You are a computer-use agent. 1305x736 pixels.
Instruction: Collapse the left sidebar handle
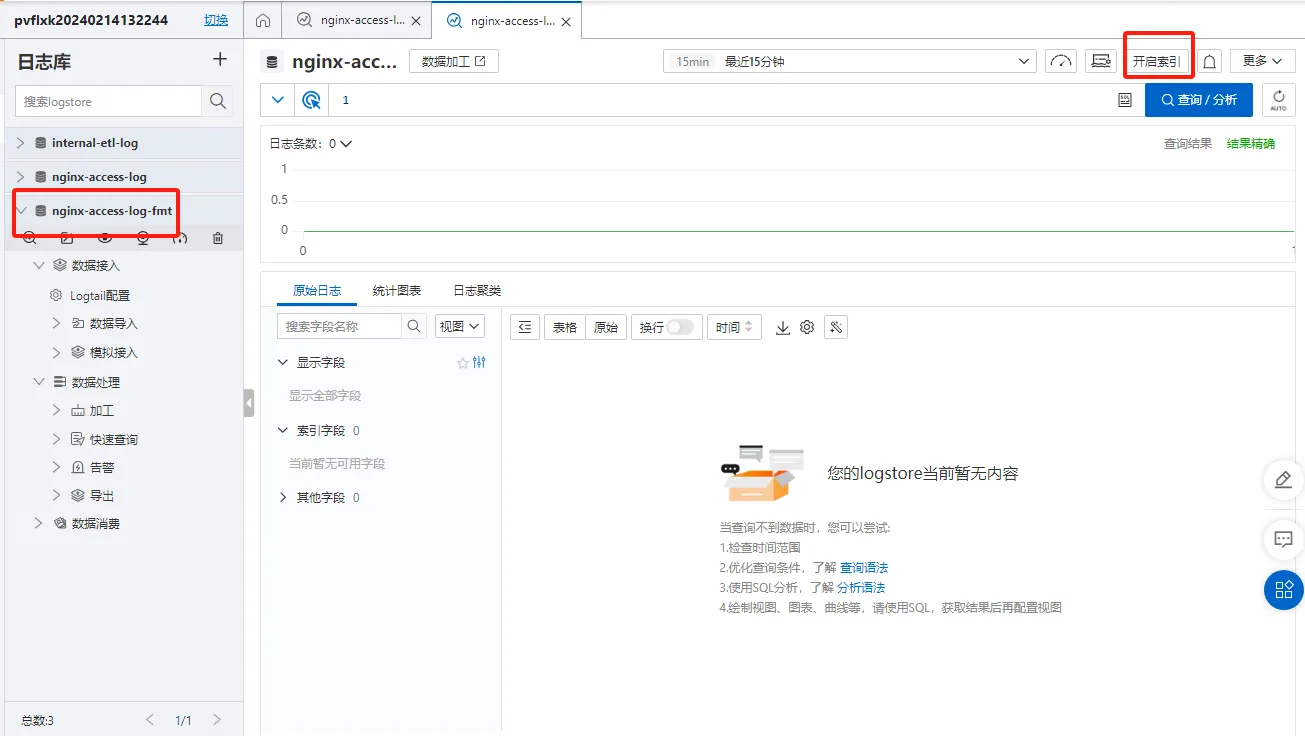[249, 403]
